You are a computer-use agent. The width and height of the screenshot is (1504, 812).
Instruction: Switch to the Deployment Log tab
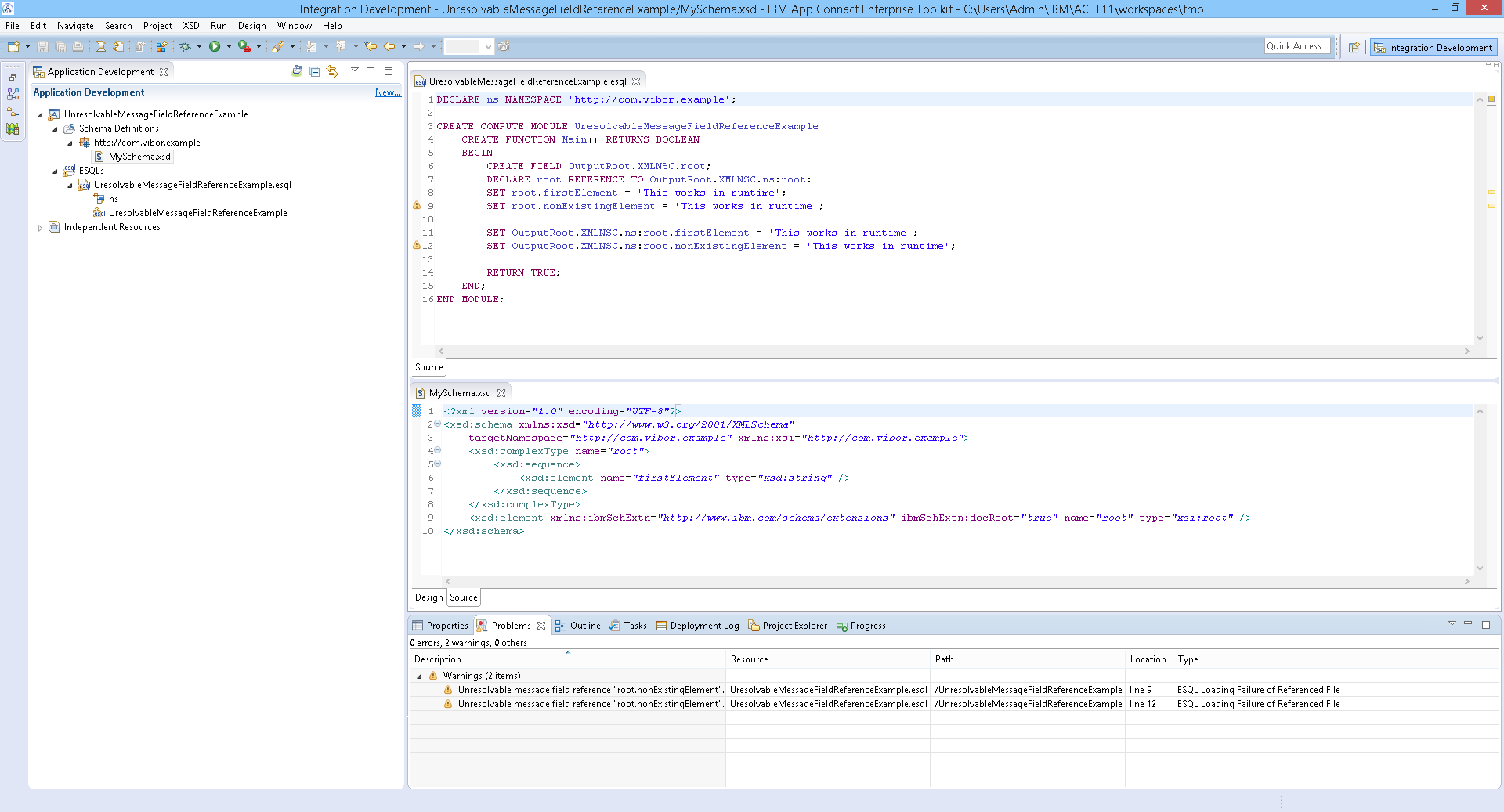(x=703, y=626)
